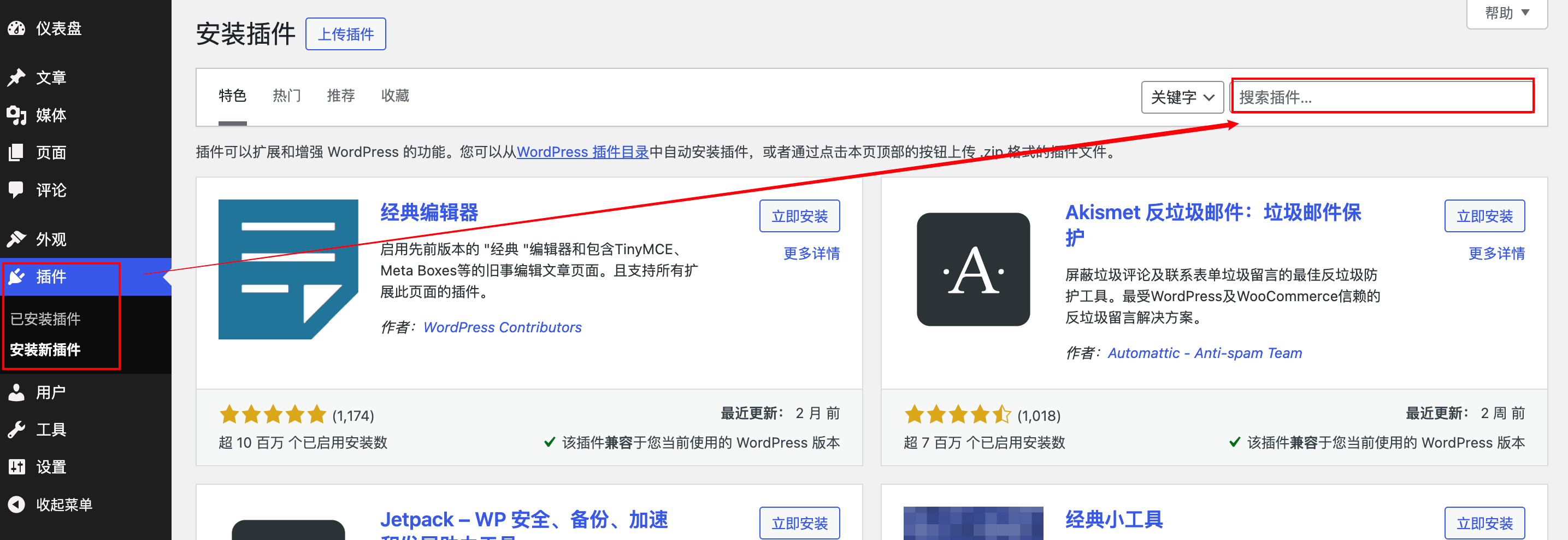The image size is (1568, 540).
Task: Click the 经典编辑器 star rating
Action: tap(273, 415)
